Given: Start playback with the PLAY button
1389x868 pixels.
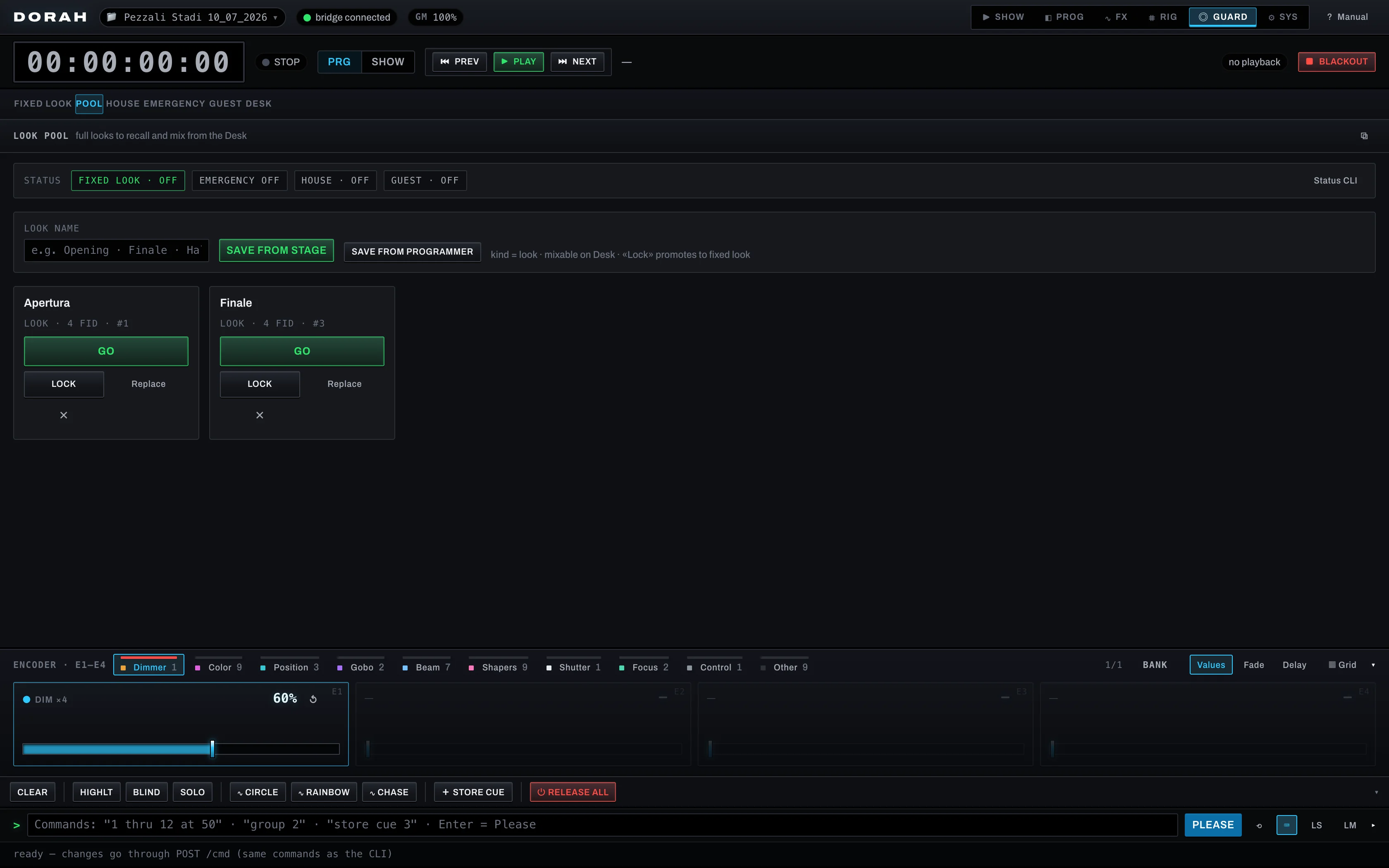Looking at the screenshot, I should 518,62.
